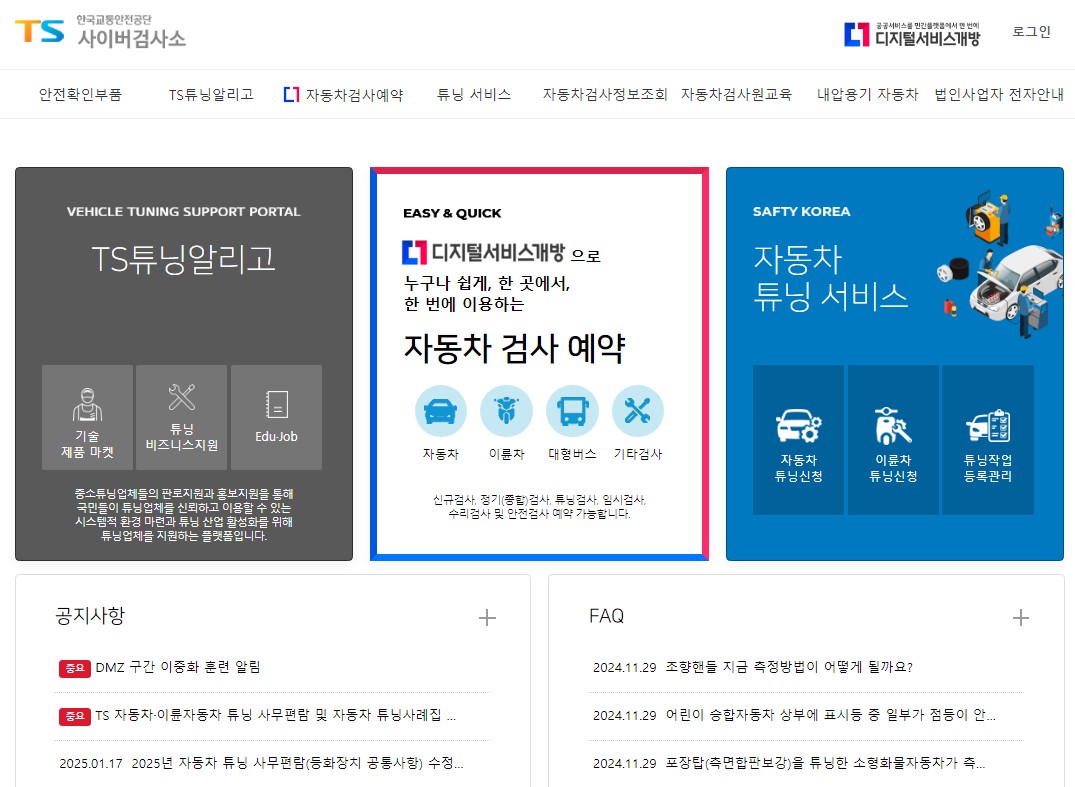Expand the FAQ section with the plus
Screen dimensions: 1075x787
(1021, 618)
